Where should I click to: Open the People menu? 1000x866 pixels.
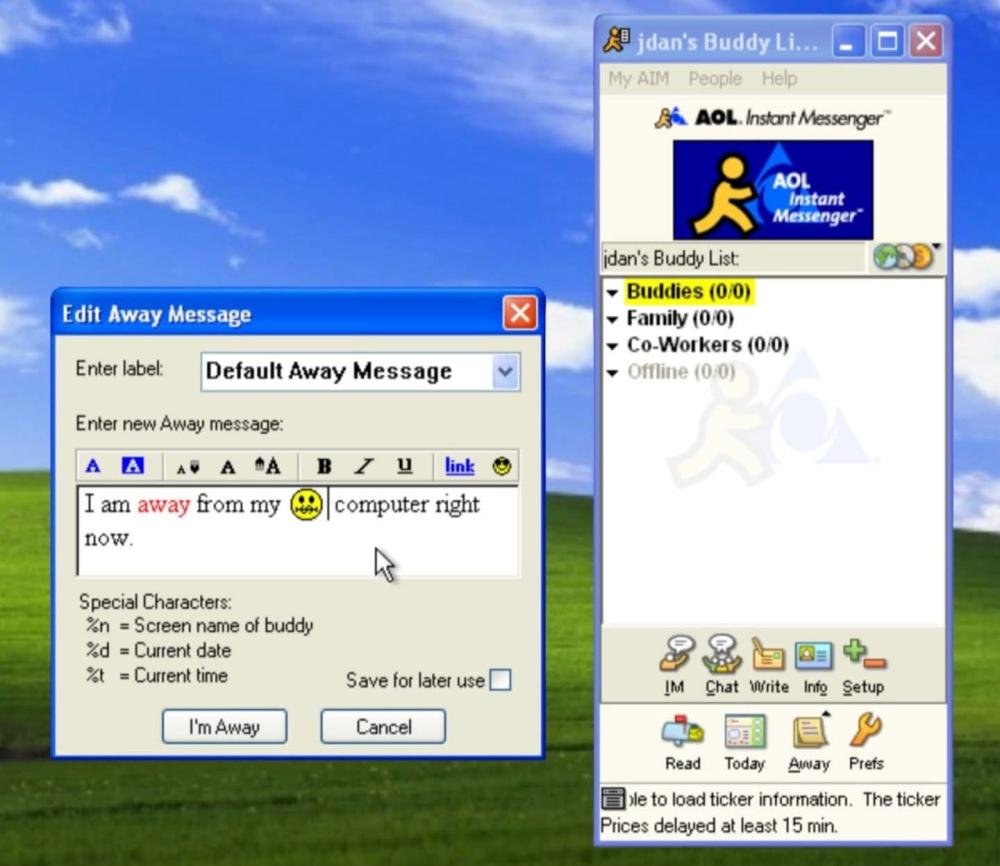click(x=714, y=78)
